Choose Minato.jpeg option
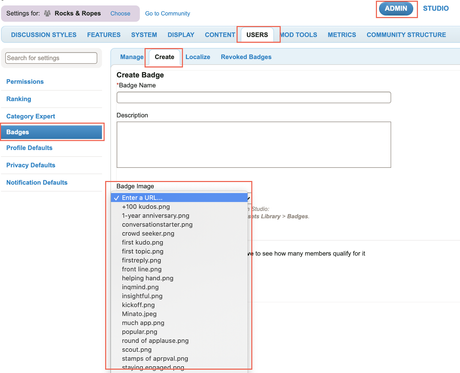Viewport: 460px width, 373px height. pyautogui.click(x=179, y=314)
